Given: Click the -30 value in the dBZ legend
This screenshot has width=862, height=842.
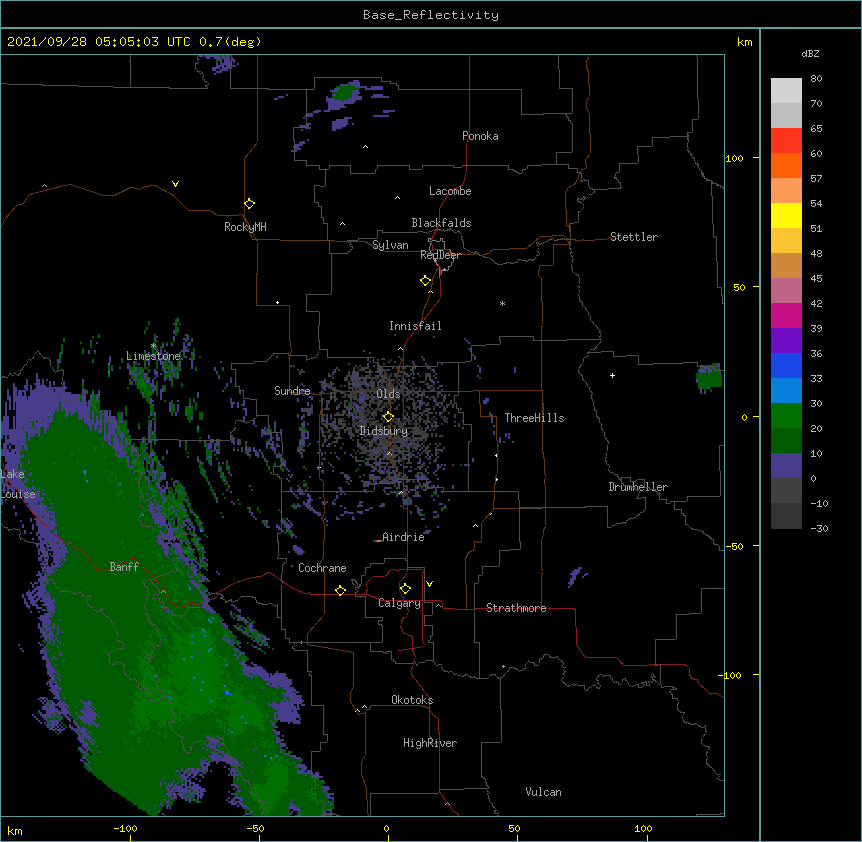Looking at the screenshot, I should point(819,528).
